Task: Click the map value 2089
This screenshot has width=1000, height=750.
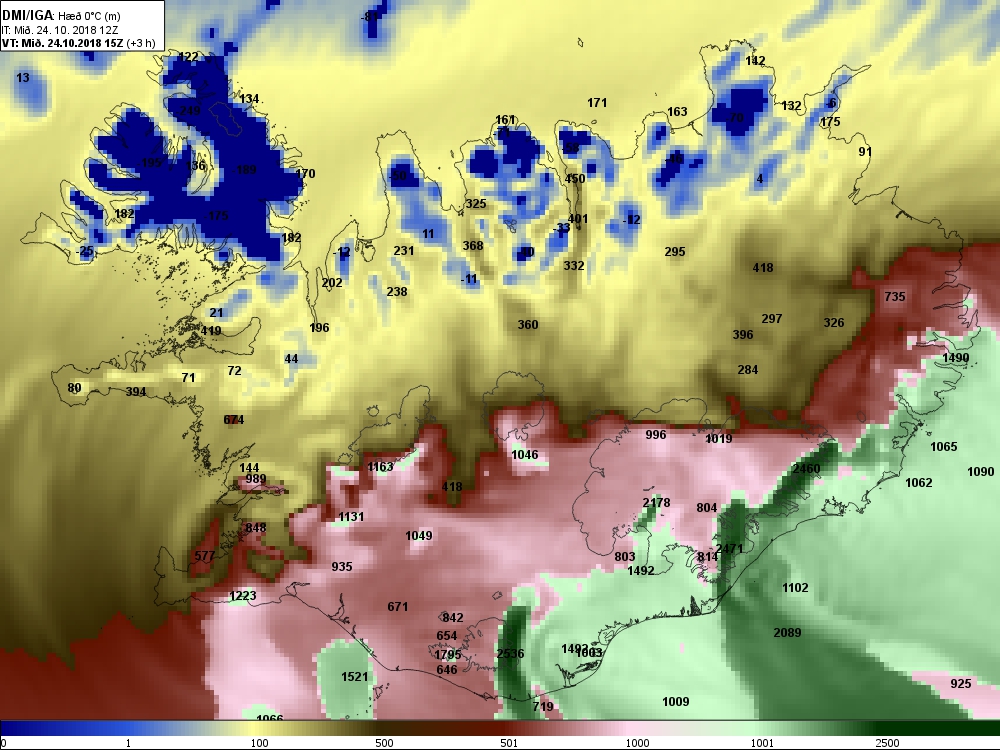Action: 787,633
